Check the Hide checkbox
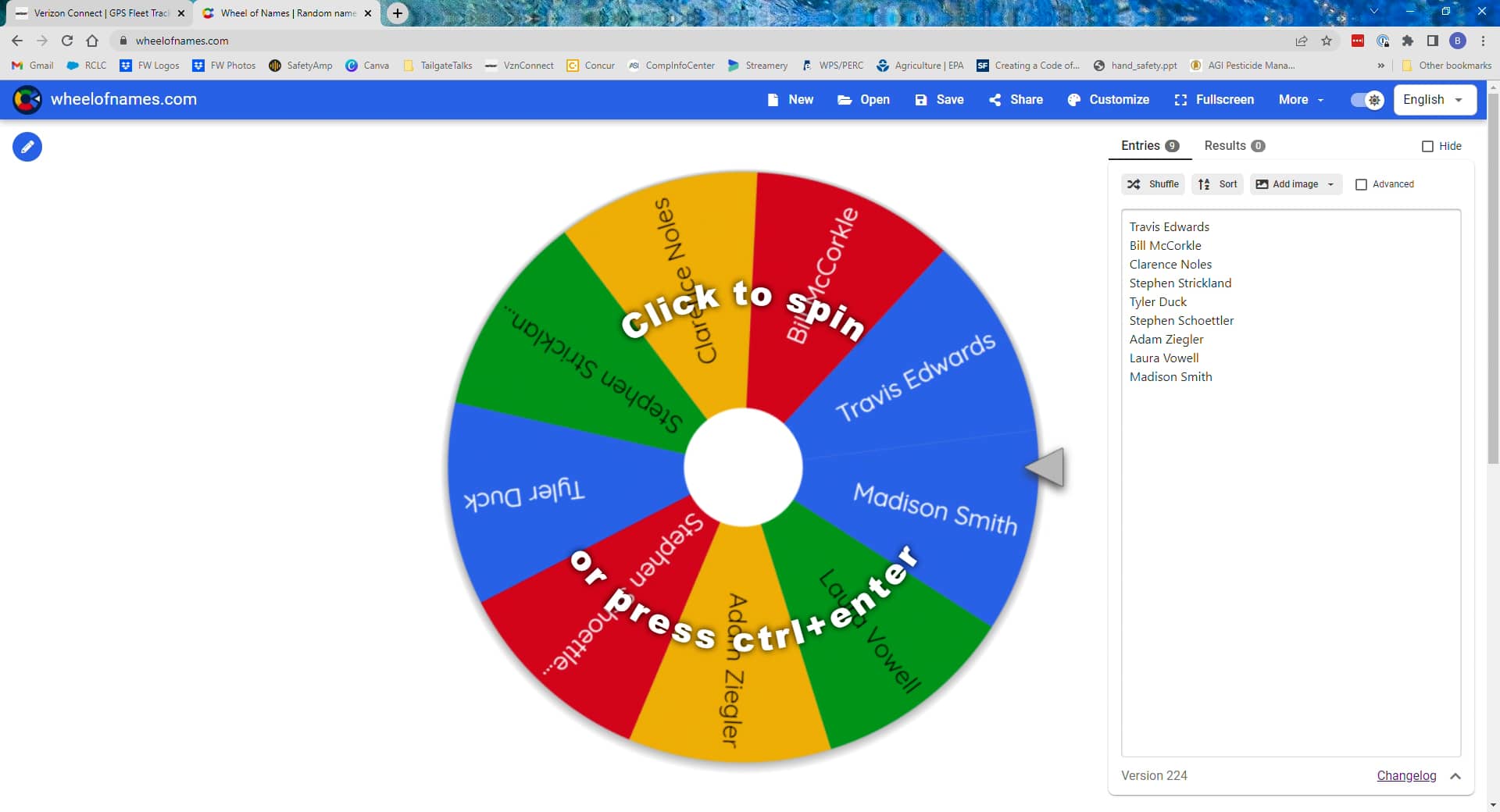The image size is (1500, 812). [x=1429, y=146]
